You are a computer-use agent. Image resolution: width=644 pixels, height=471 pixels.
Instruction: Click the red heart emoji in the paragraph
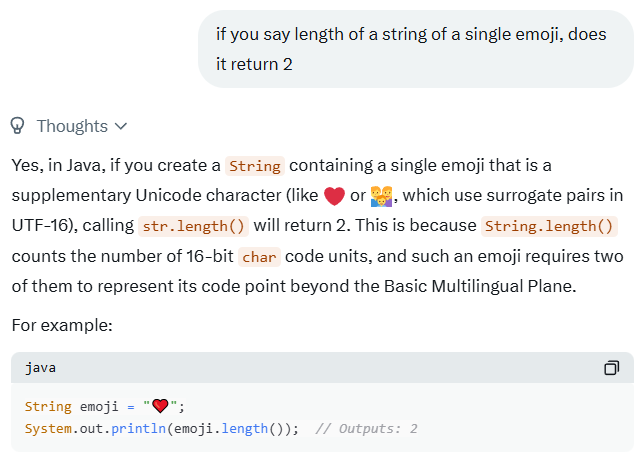tap(334, 195)
